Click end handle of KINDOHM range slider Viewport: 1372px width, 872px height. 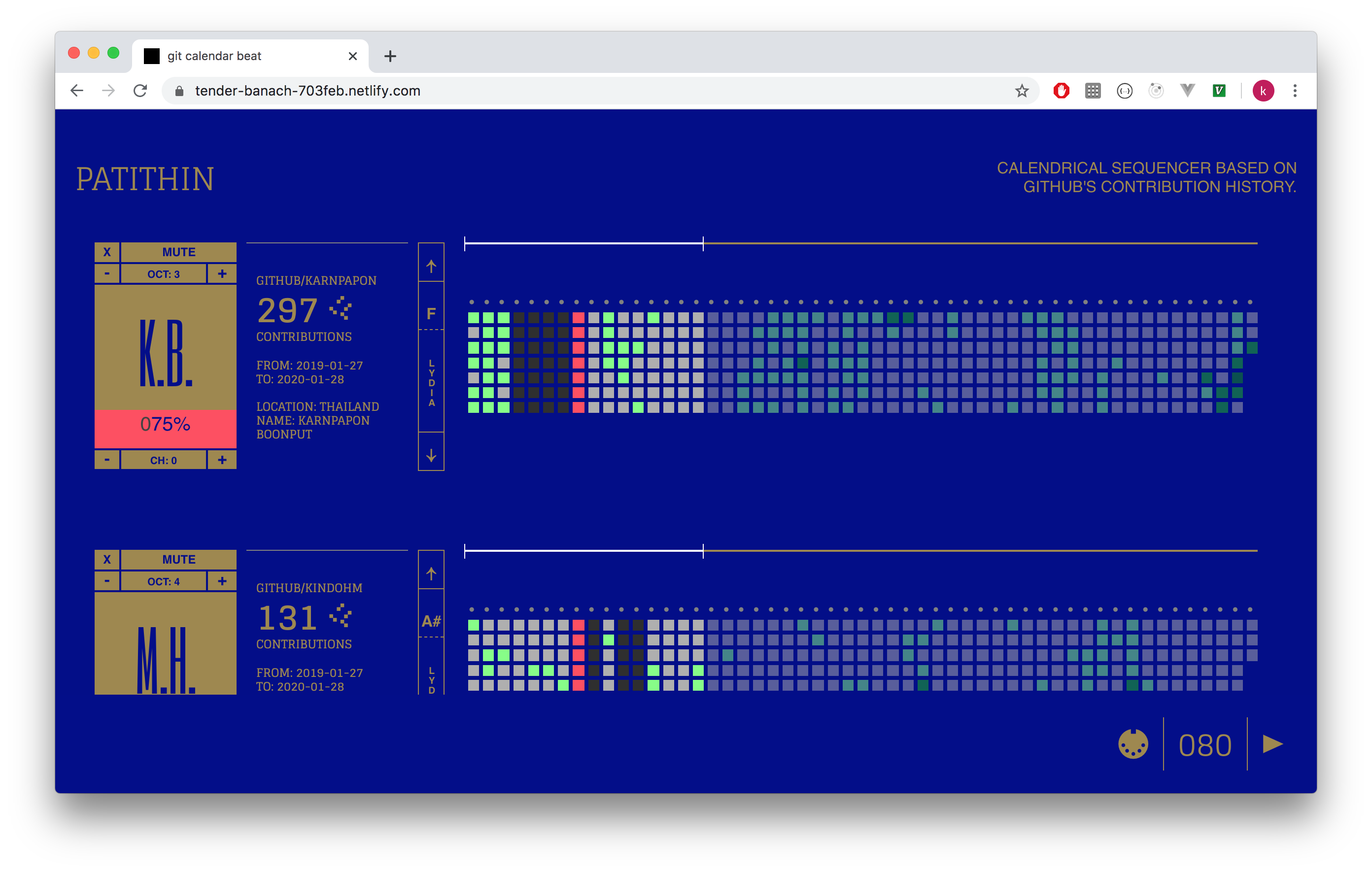click(703, 551)
